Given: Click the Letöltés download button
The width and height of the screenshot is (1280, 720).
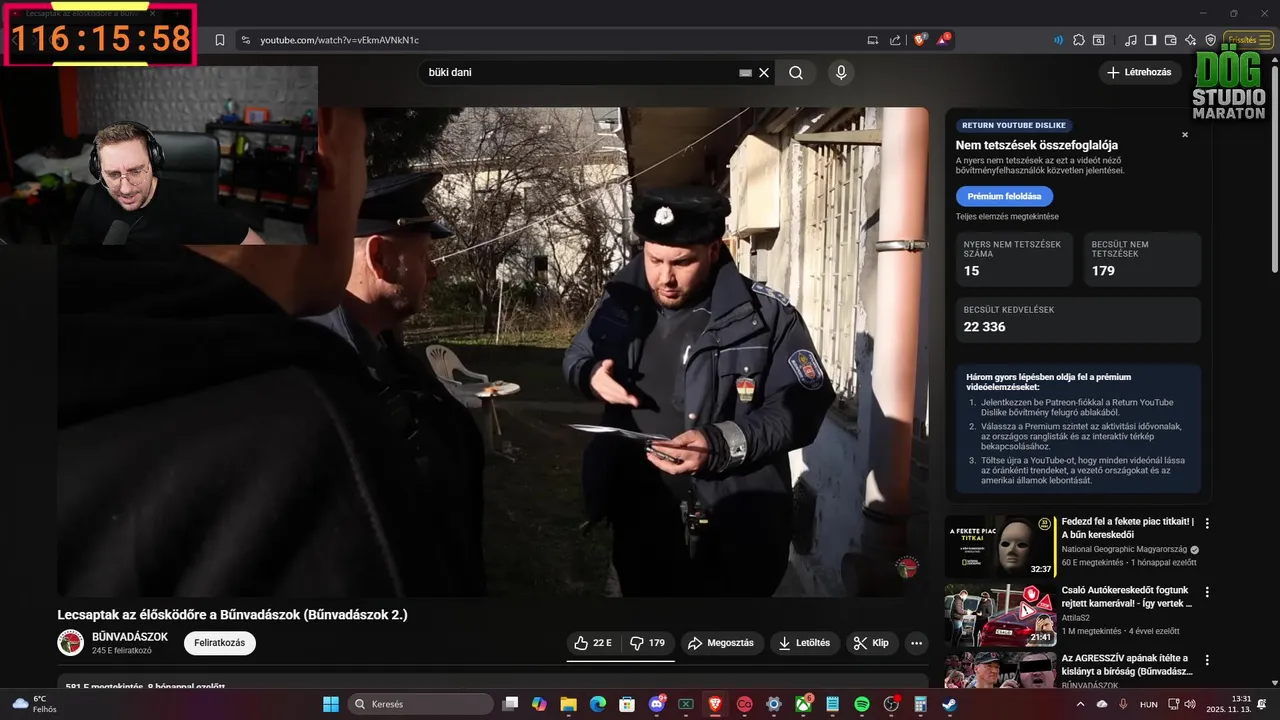Looking at the screenshot, I should point(805,643).
